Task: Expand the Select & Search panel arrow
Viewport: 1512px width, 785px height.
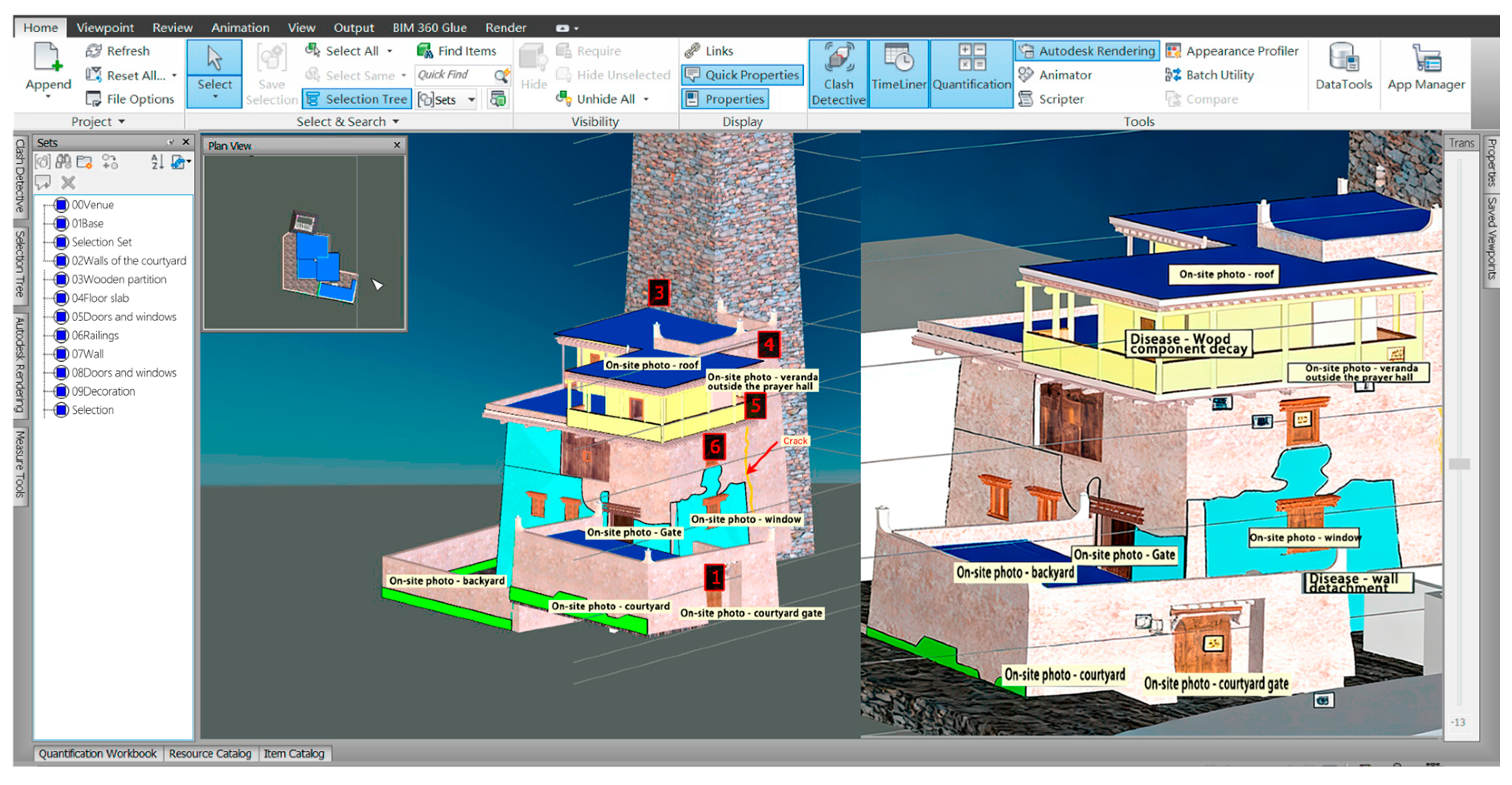Action: 396,122
